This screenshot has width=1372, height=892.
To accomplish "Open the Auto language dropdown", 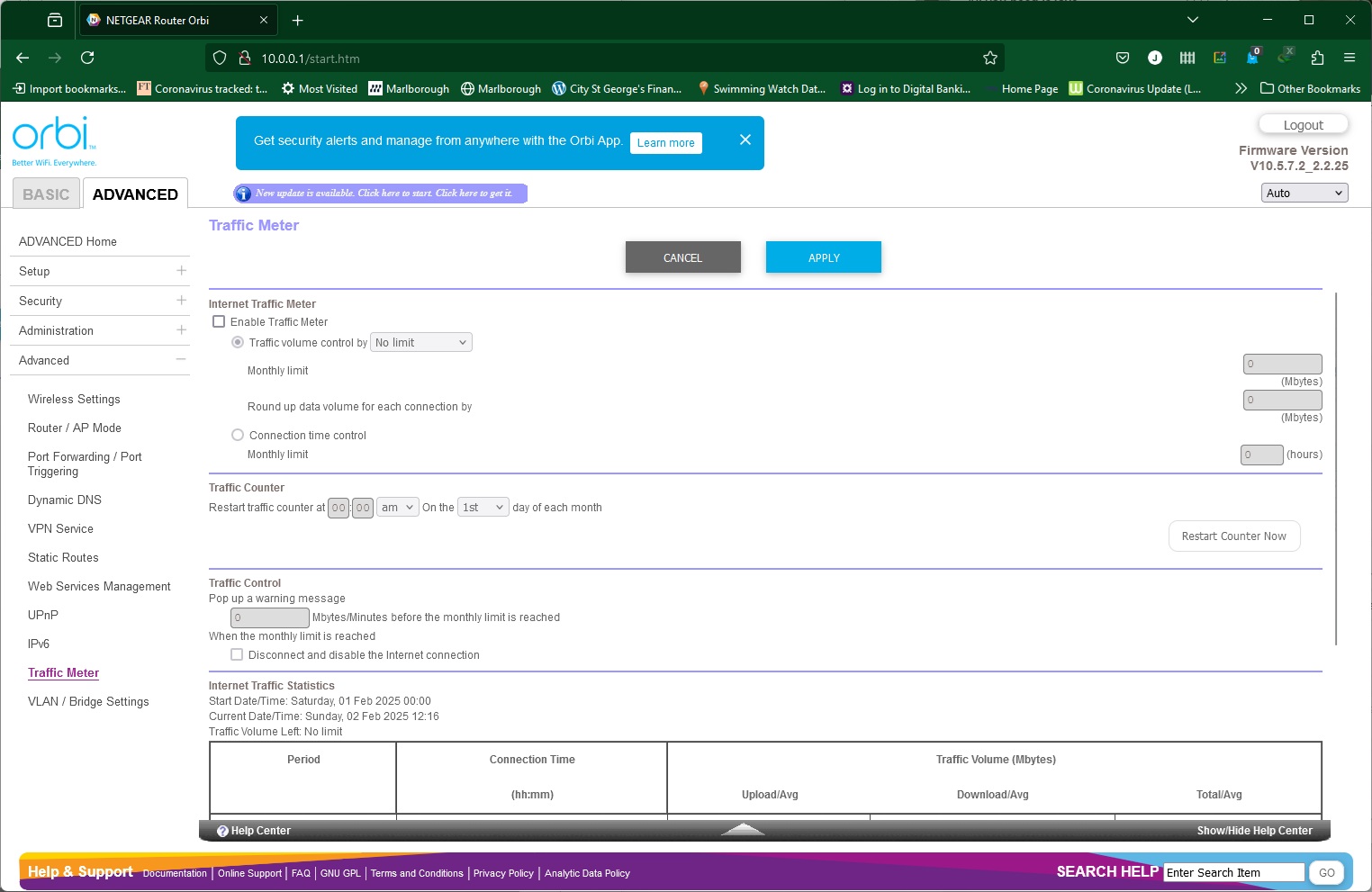I will pyautogui.click(x=1304, y=193).
